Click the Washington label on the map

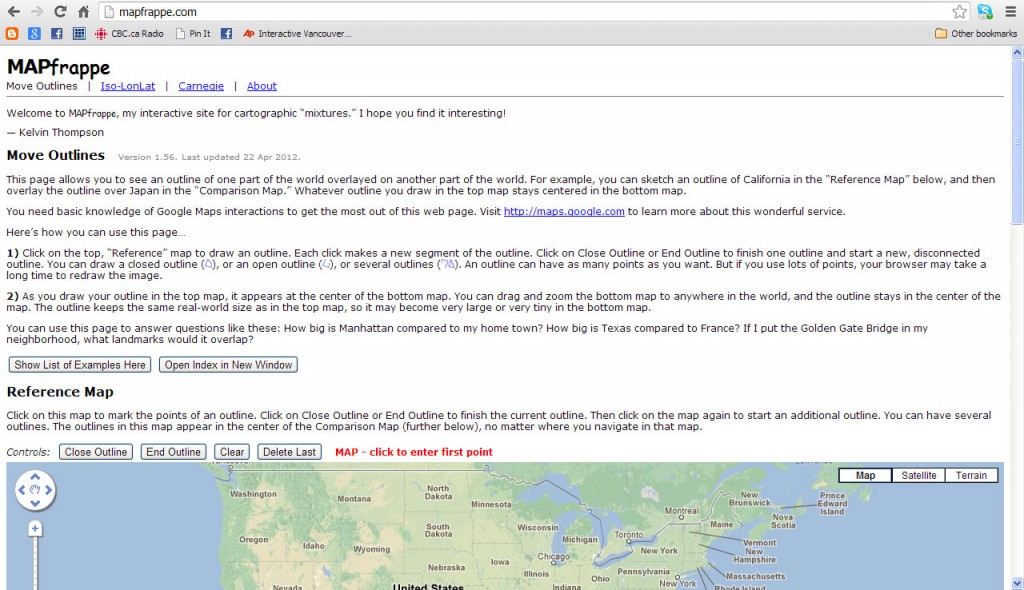click(253, 494)
